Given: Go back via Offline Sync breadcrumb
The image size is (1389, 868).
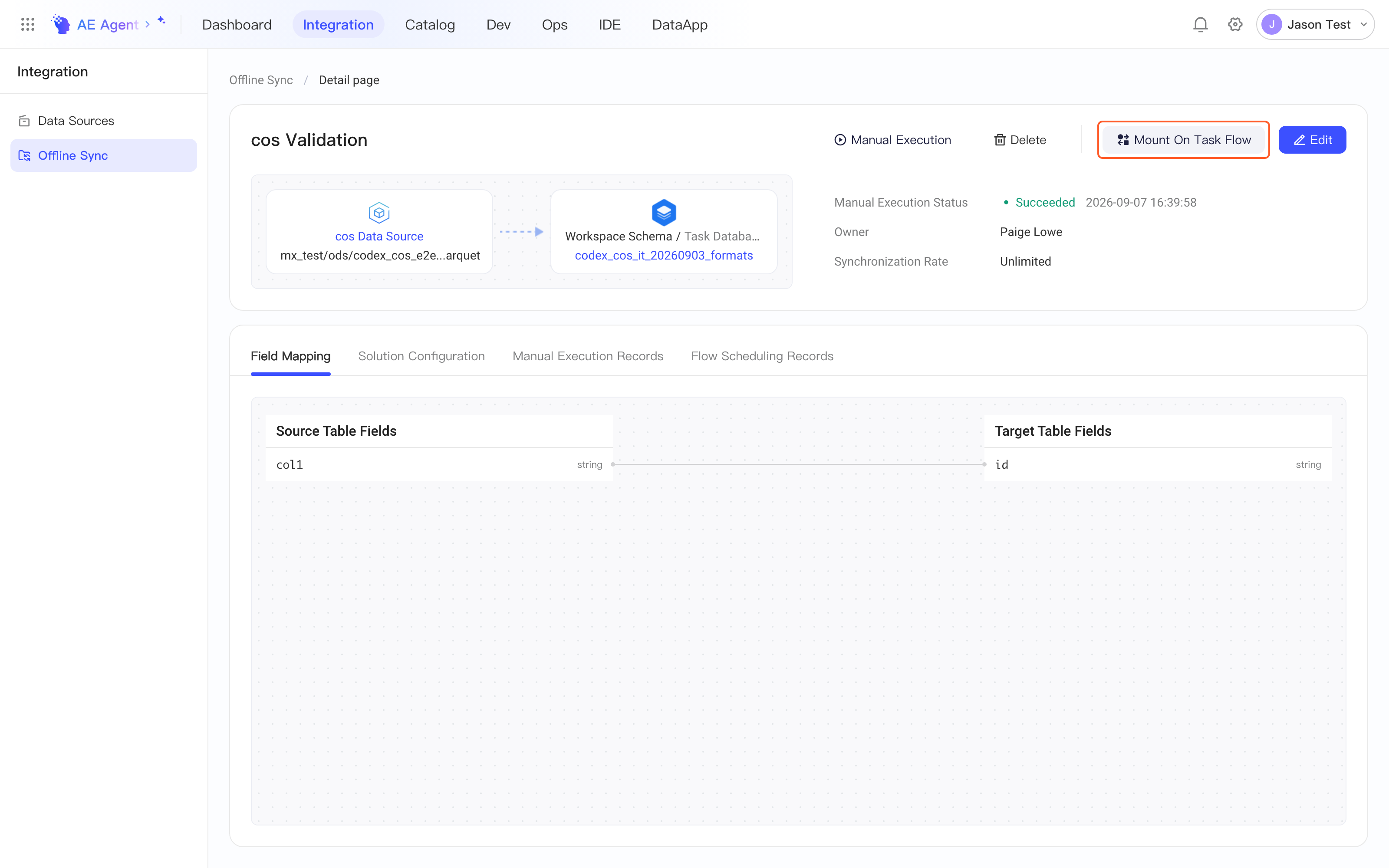Looking at the screenshot, I should tap(260, 80).
